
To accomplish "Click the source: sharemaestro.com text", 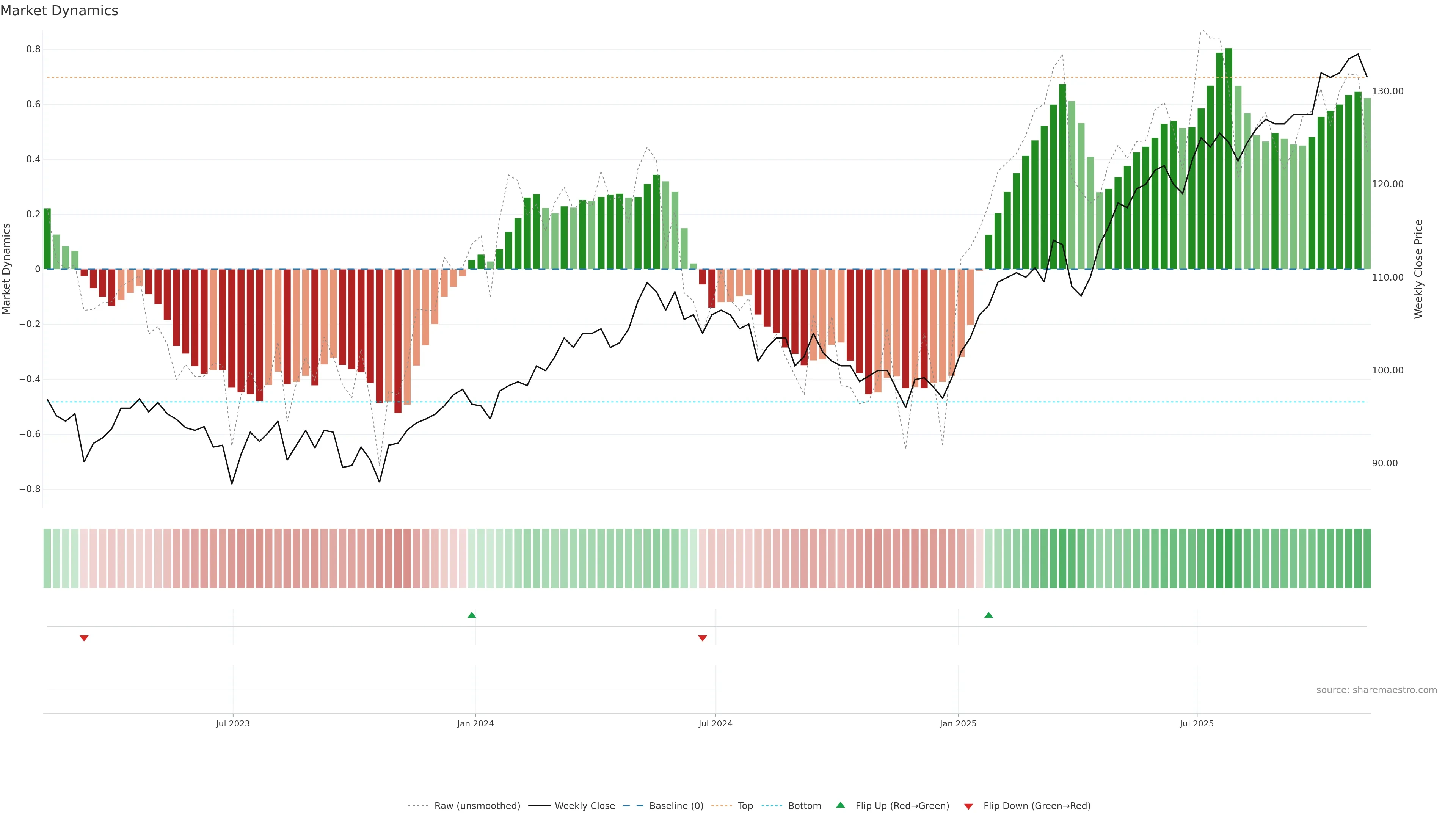I will point(1376,690).
